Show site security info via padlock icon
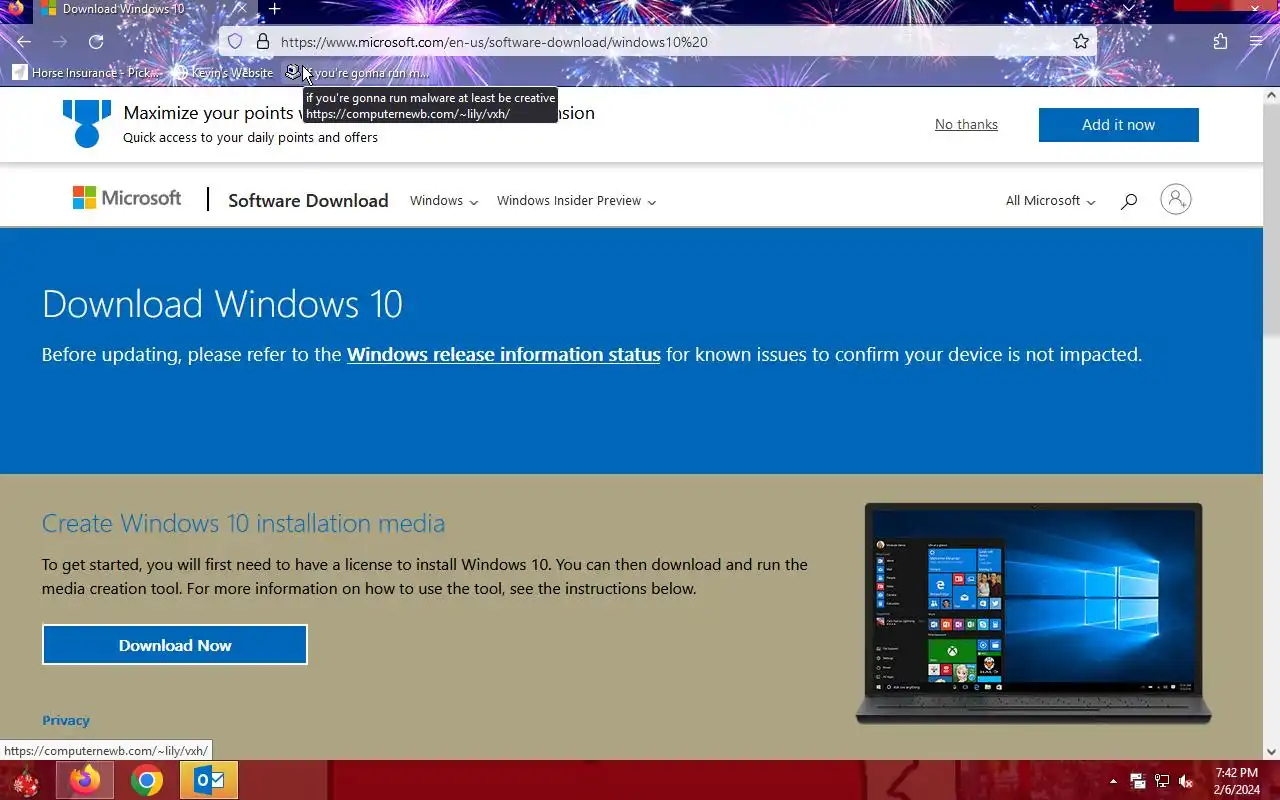This screenshot has height=800, width=1280. [263, 42]
